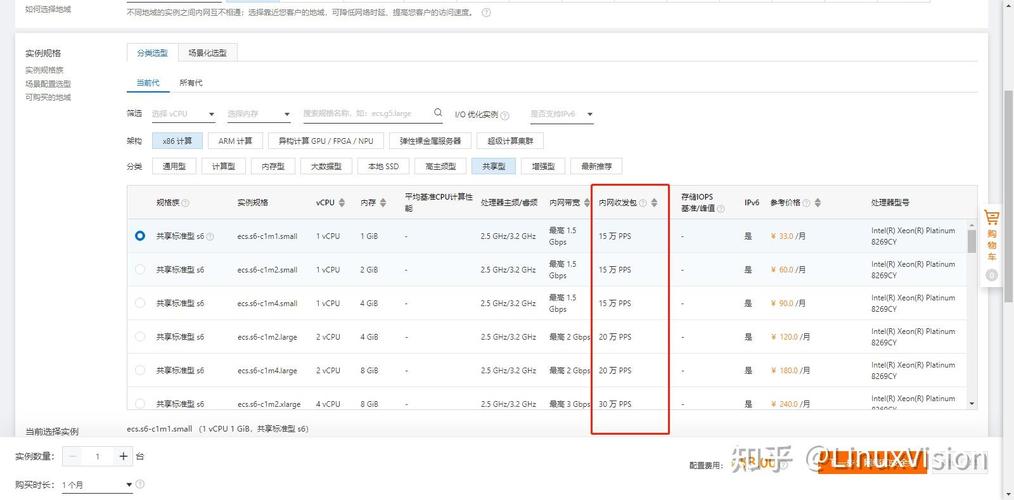
Task: Switch to the 场景化选型 tab
Action: 207,53
